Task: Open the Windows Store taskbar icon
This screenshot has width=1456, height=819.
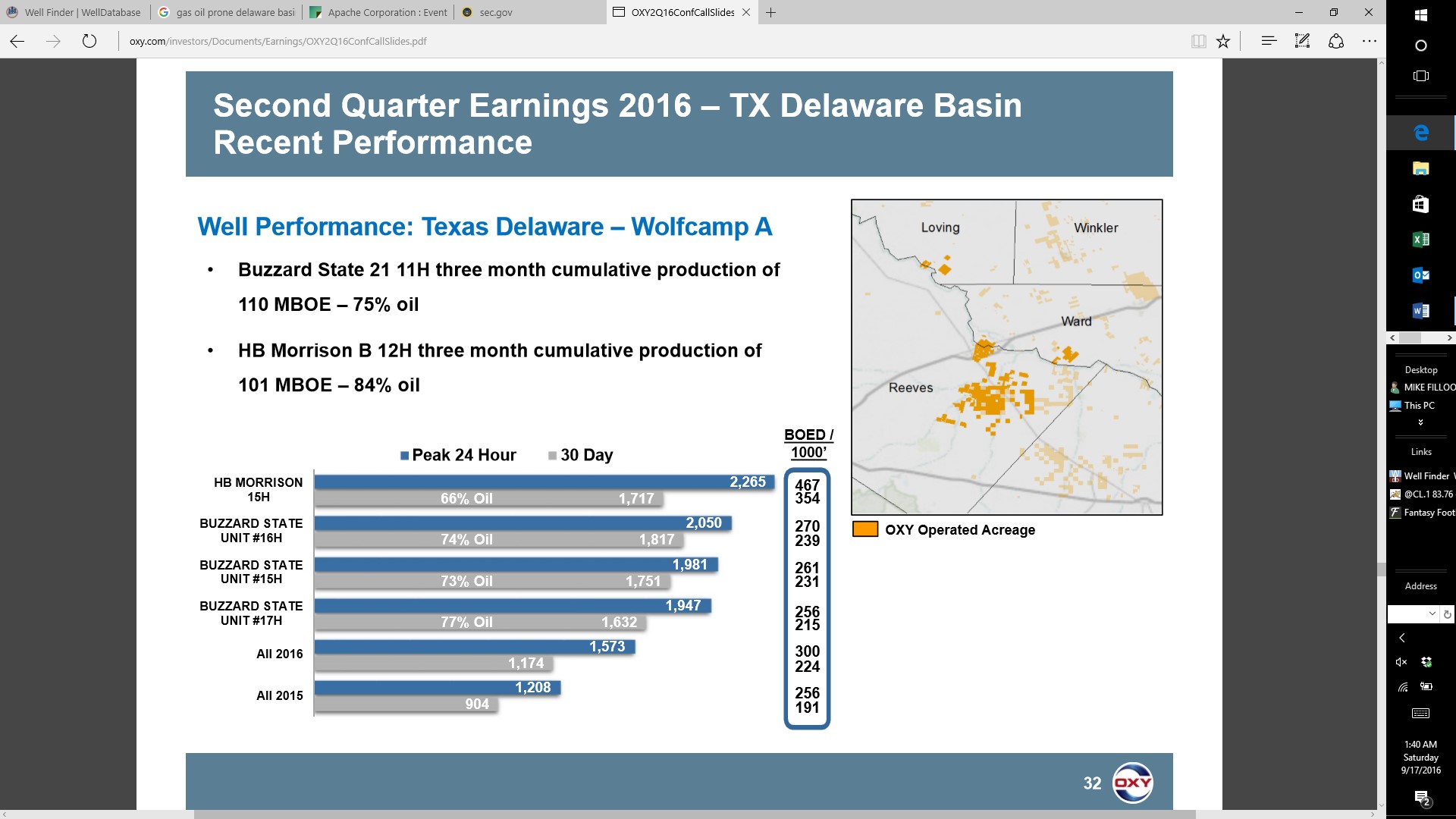Action: [1421, 204]
